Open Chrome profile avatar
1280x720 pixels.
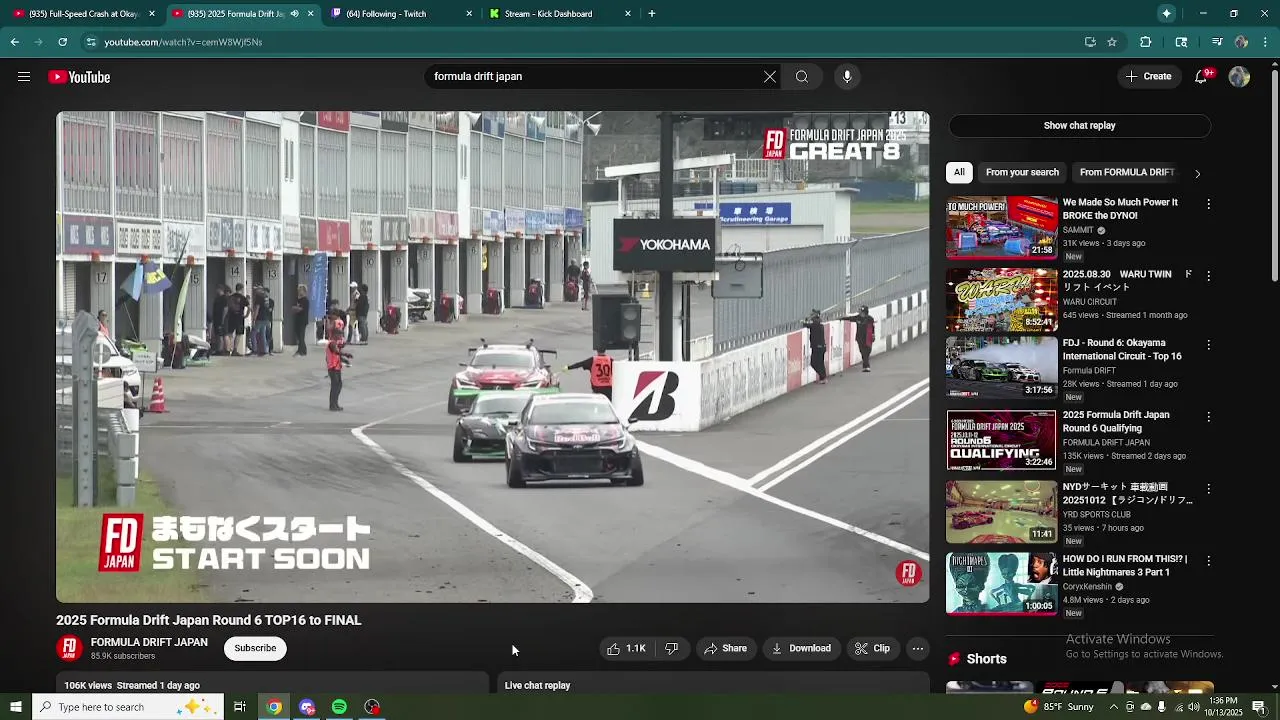[x=1241, y=42]
